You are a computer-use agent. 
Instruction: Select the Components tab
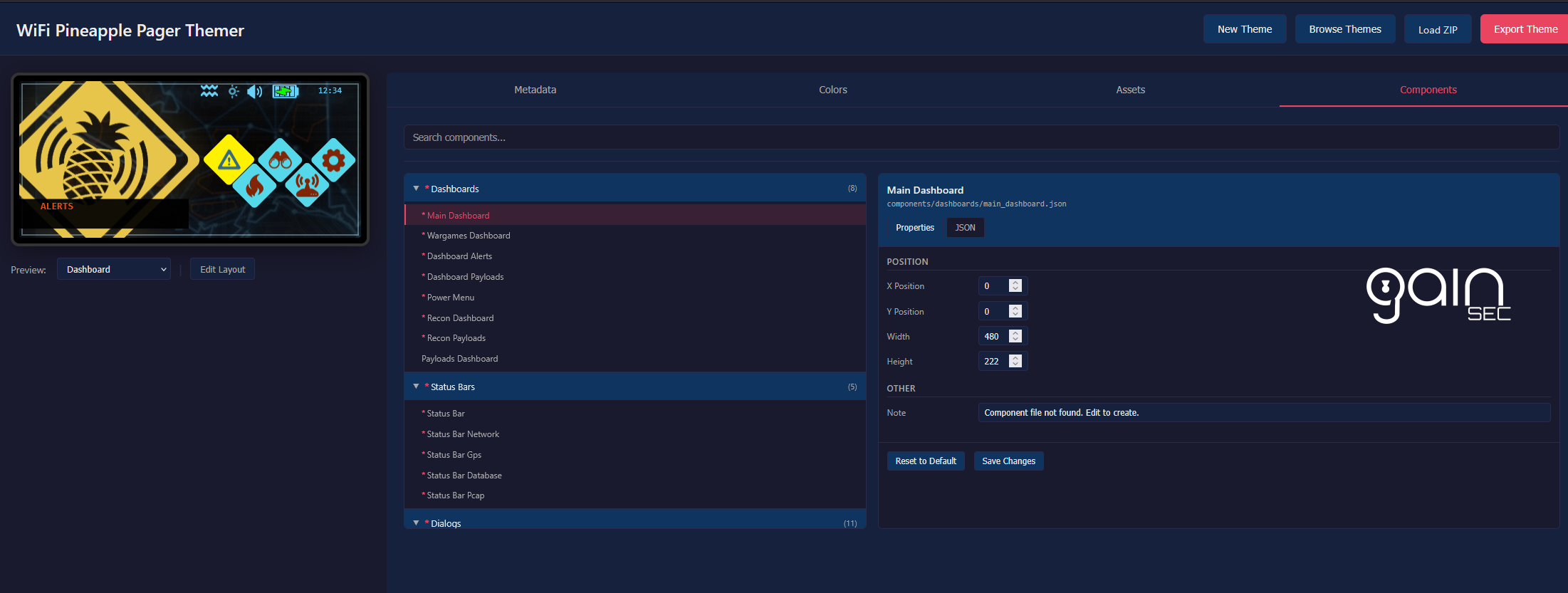click(x=1428, y=90)
